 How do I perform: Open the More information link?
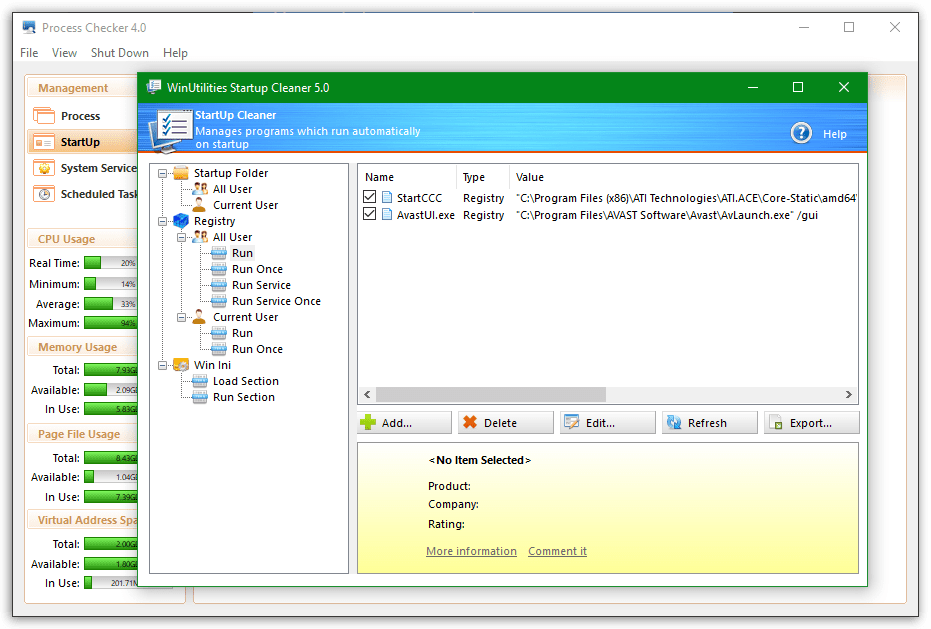click(471, 551)
